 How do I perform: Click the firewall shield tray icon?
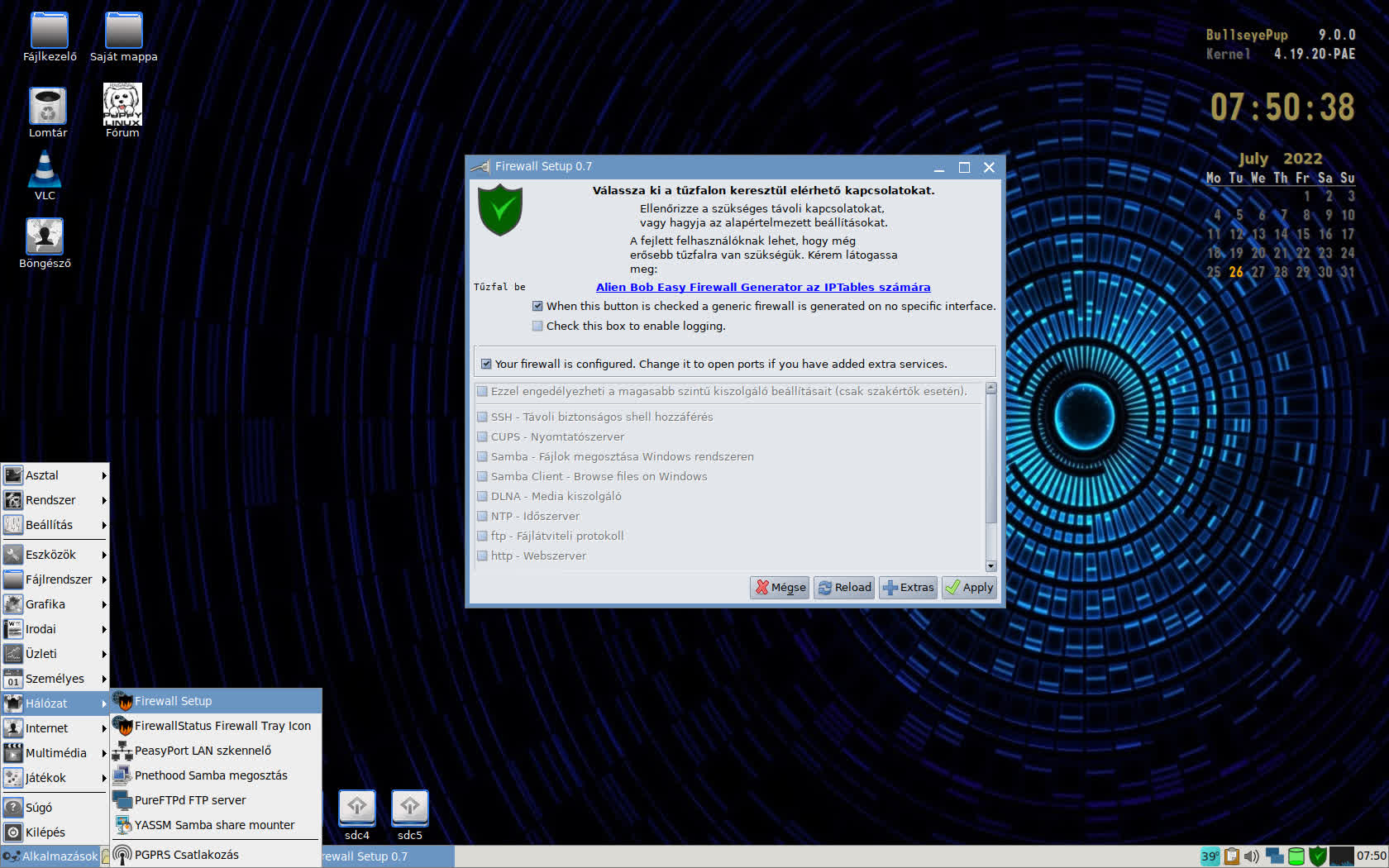(1318, 856)
